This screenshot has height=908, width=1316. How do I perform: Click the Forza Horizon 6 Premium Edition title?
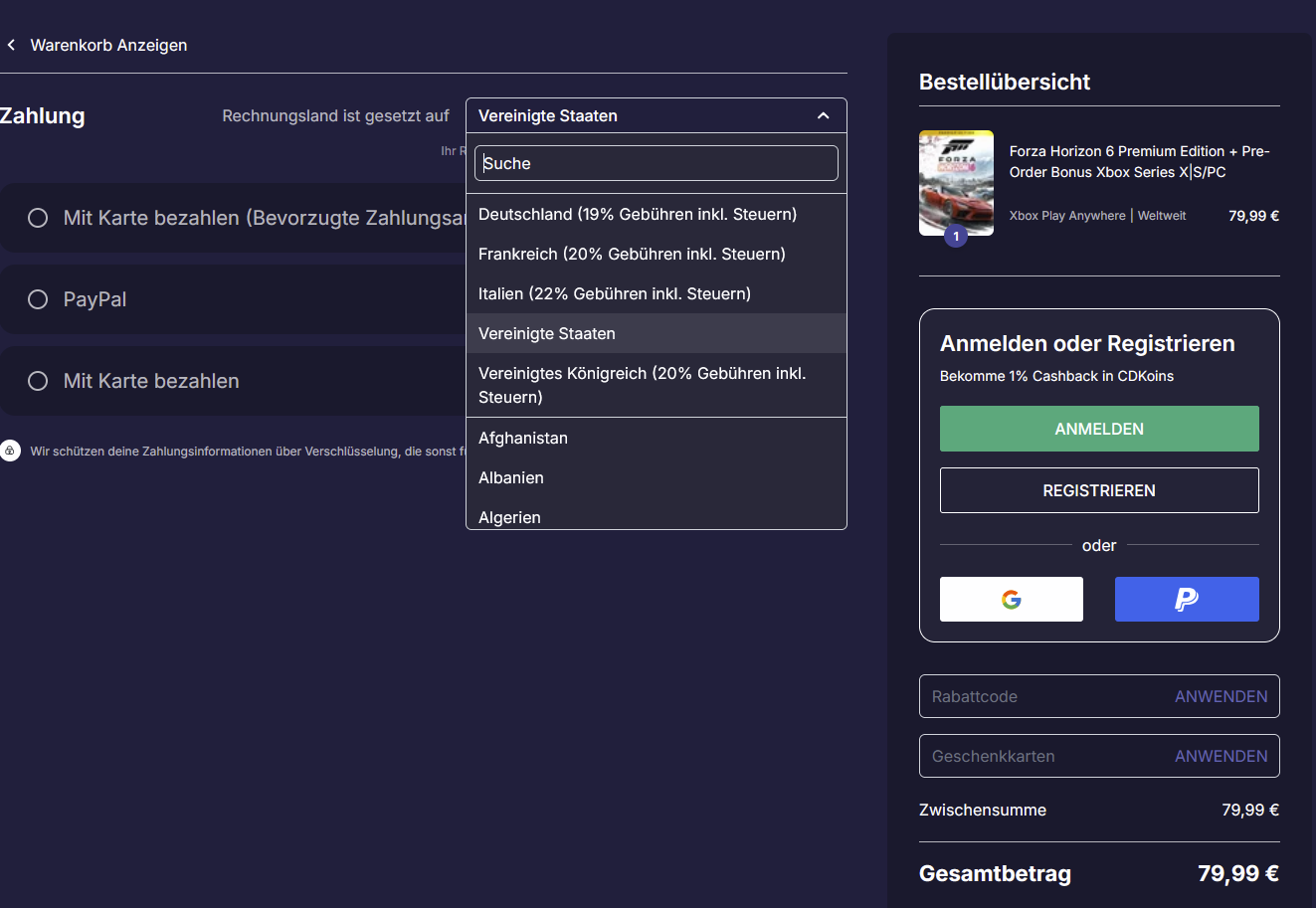coord(1140,161)
